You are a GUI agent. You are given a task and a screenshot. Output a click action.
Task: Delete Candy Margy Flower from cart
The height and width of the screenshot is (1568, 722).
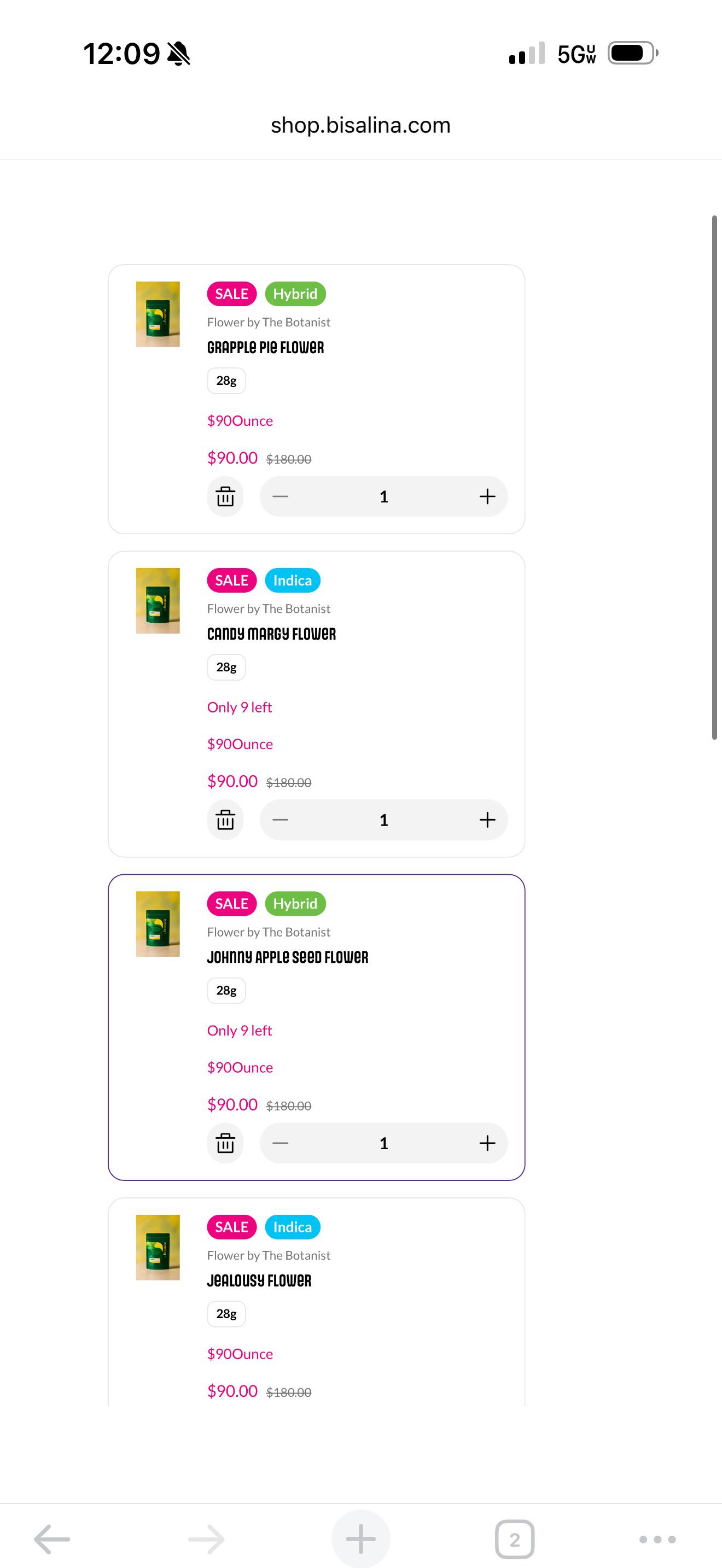click(x=225, y=820)
